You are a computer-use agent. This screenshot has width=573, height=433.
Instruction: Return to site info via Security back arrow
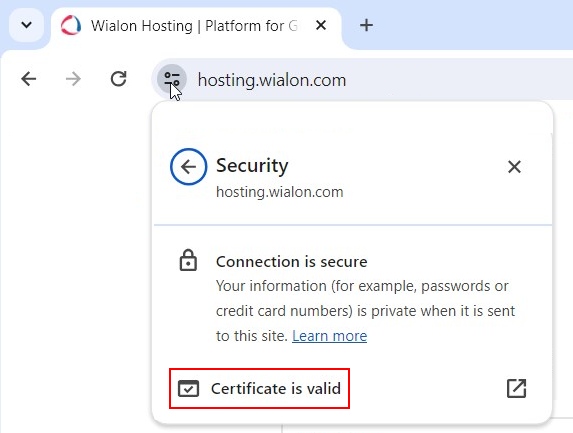(x=189, y=167)
